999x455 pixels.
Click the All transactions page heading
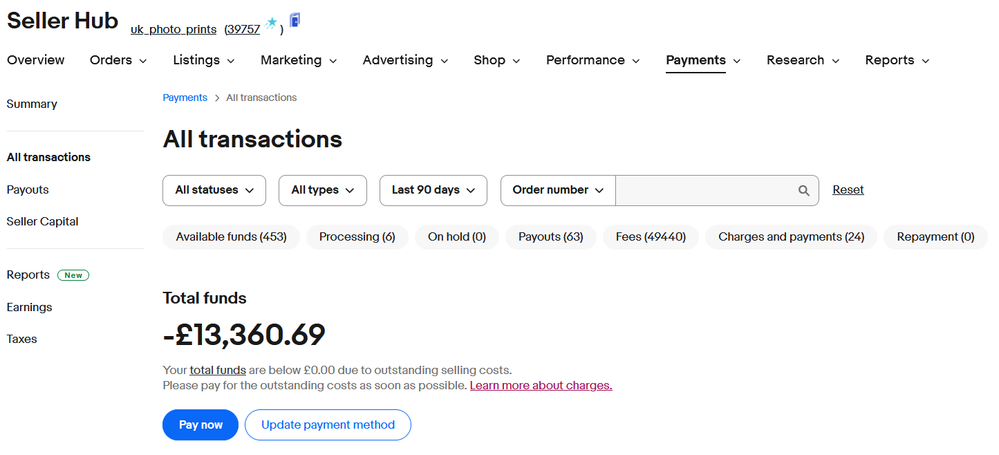click(252, 139)
